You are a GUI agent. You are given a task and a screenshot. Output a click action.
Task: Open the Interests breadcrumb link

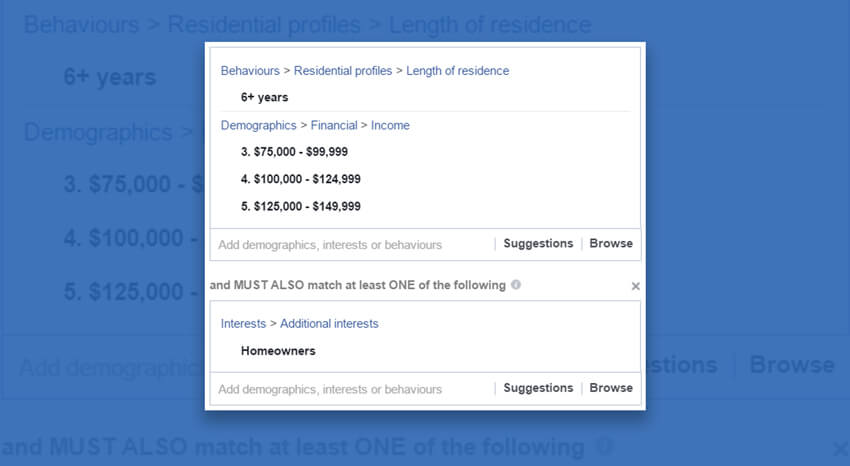tap(243, 324)
